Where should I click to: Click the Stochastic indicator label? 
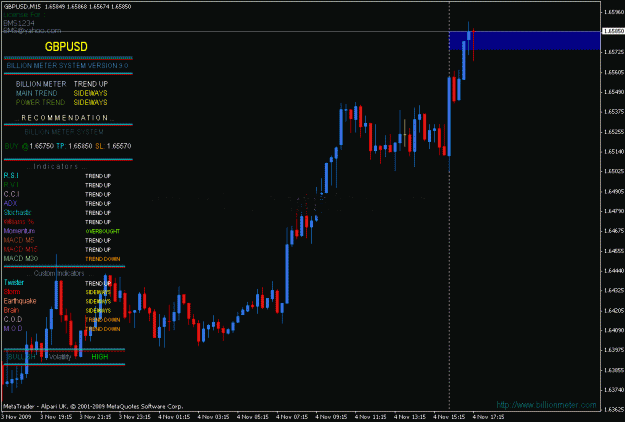(x=18, y=212)
